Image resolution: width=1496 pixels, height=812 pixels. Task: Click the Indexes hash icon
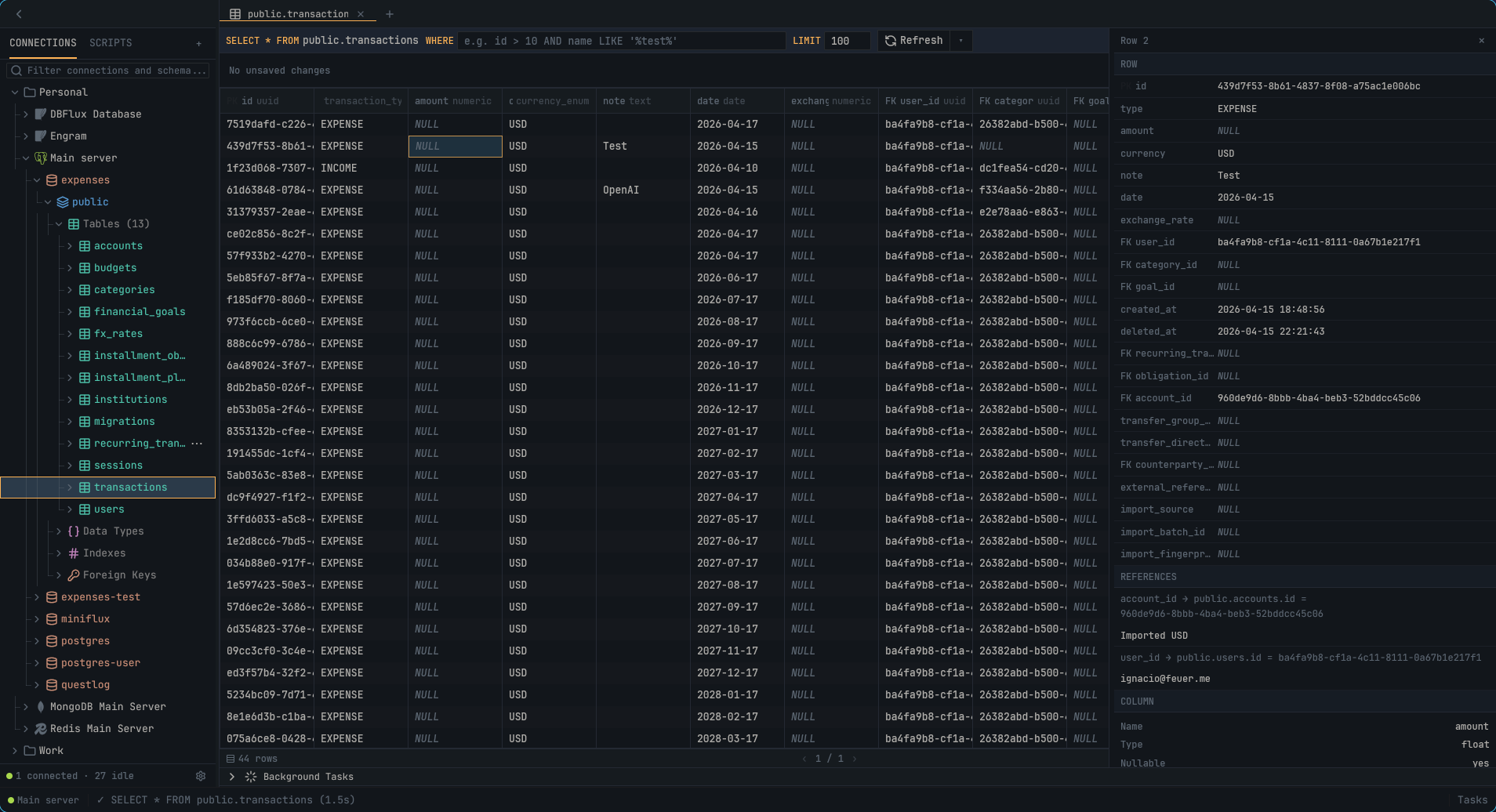[x=74, y=553]
